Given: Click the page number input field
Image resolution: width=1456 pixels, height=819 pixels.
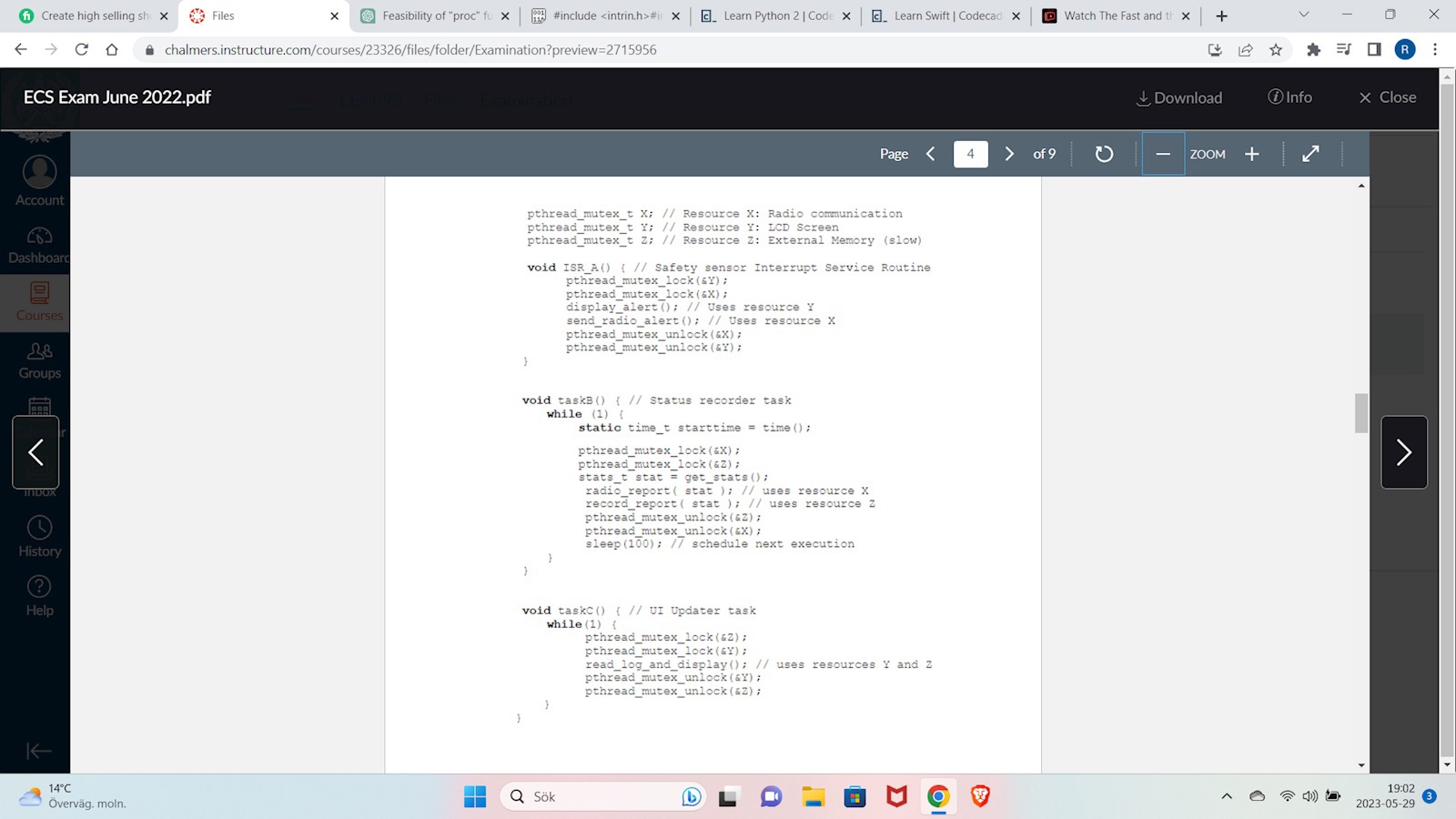Looking at the screenshot, I should tap(970, 154).
